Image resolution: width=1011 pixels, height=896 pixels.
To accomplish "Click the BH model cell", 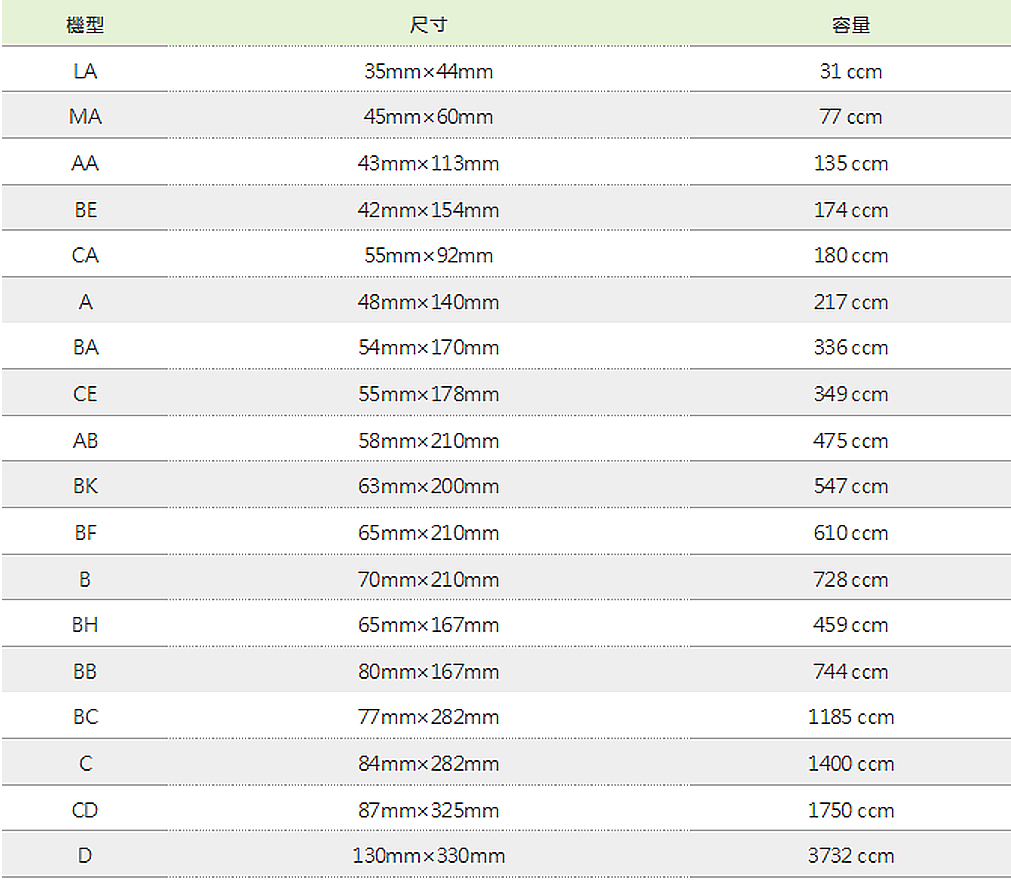I will coord(85,625).
